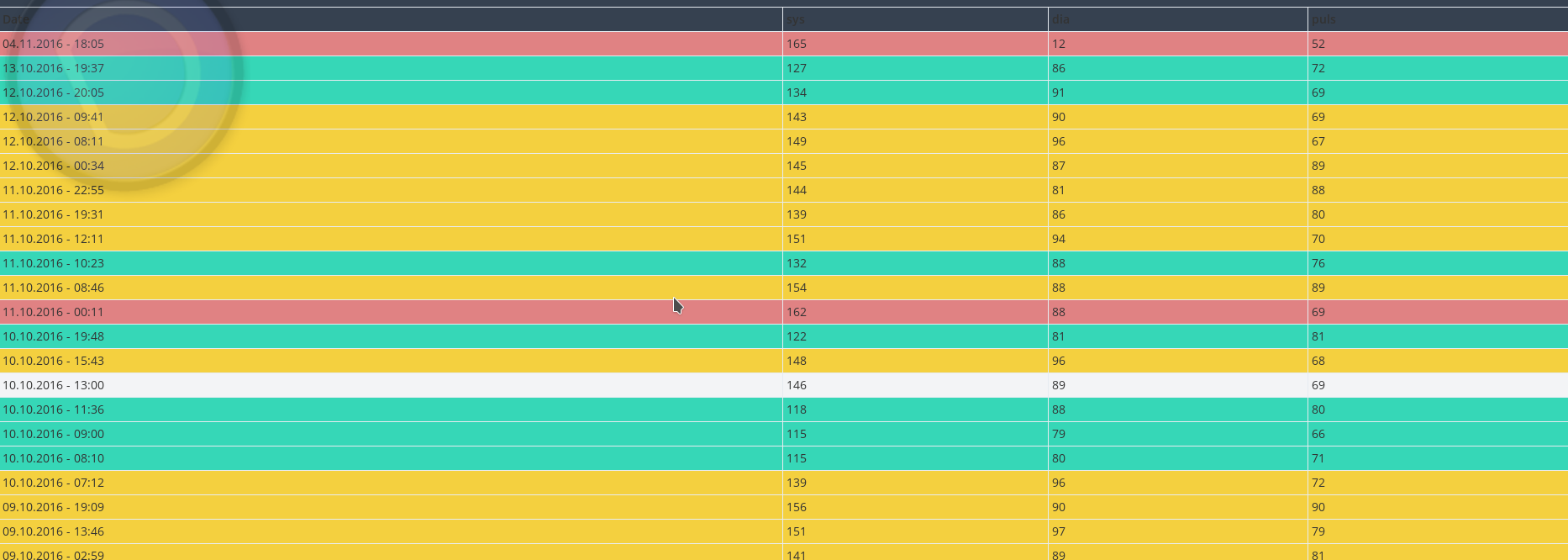Select the date cell '09.10.2016 - 19:09'
1568x560 pixels.
(x=391, y=507)
